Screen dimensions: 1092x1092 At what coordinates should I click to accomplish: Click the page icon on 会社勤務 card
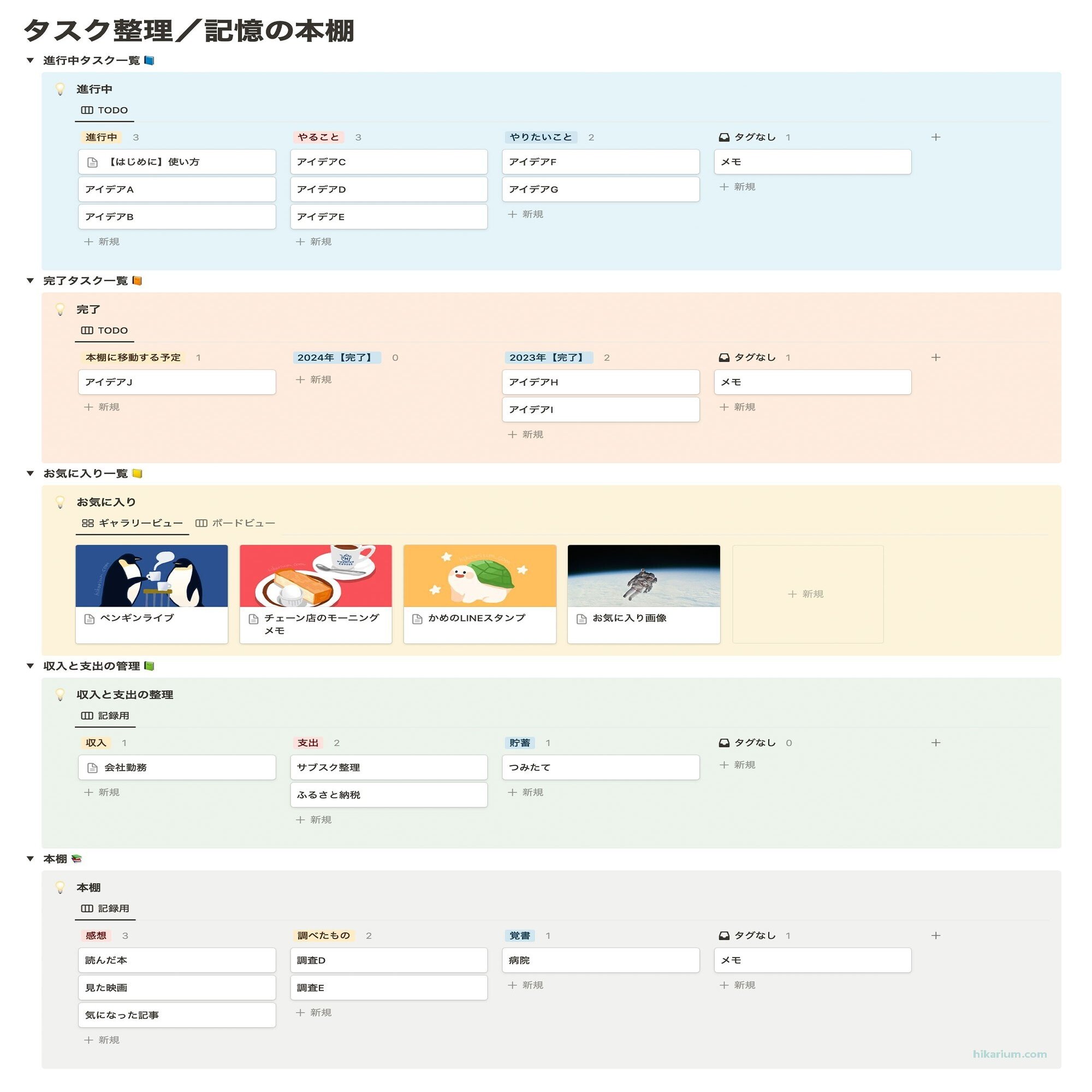92,768
